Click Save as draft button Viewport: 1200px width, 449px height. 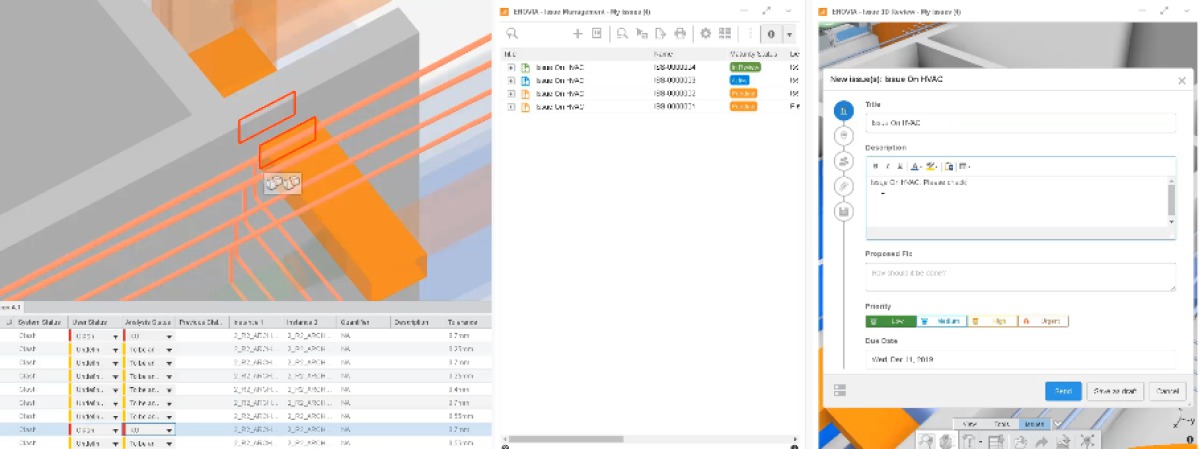tap(1114, 391)
